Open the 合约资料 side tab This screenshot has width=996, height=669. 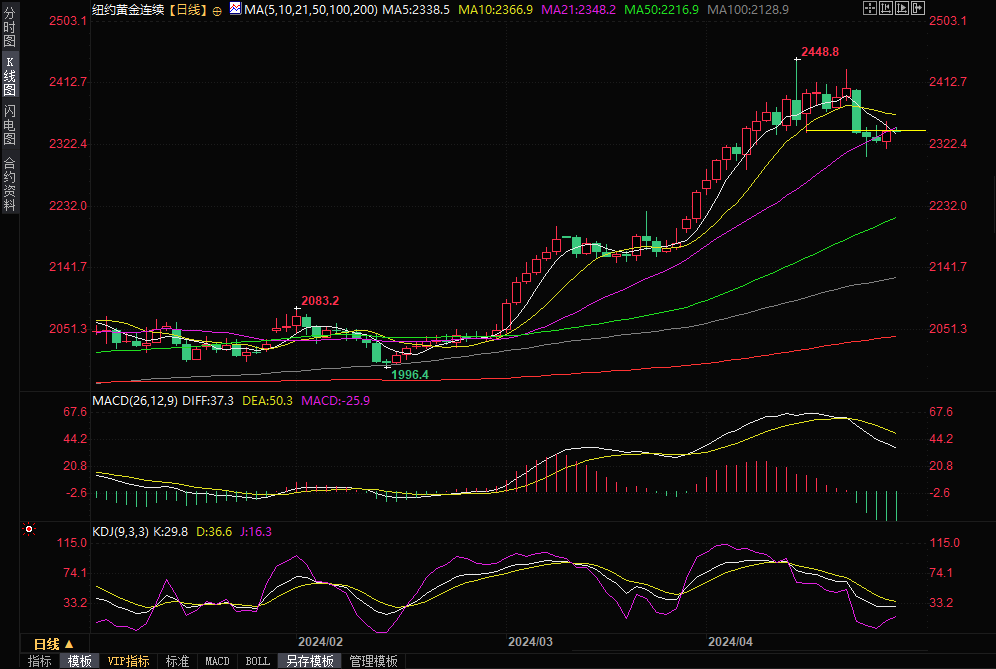point(9,183)
